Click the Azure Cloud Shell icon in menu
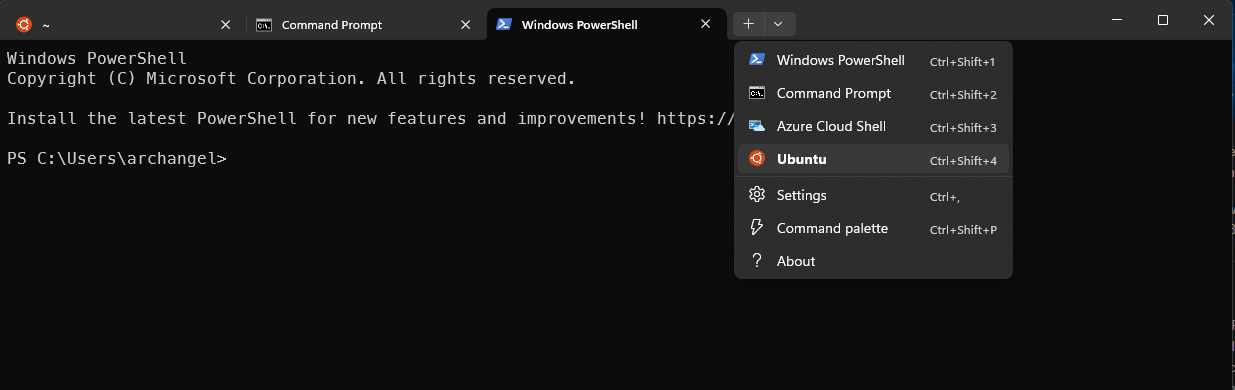The width and height of the screenshot is (1235, 390). point(757,126)
